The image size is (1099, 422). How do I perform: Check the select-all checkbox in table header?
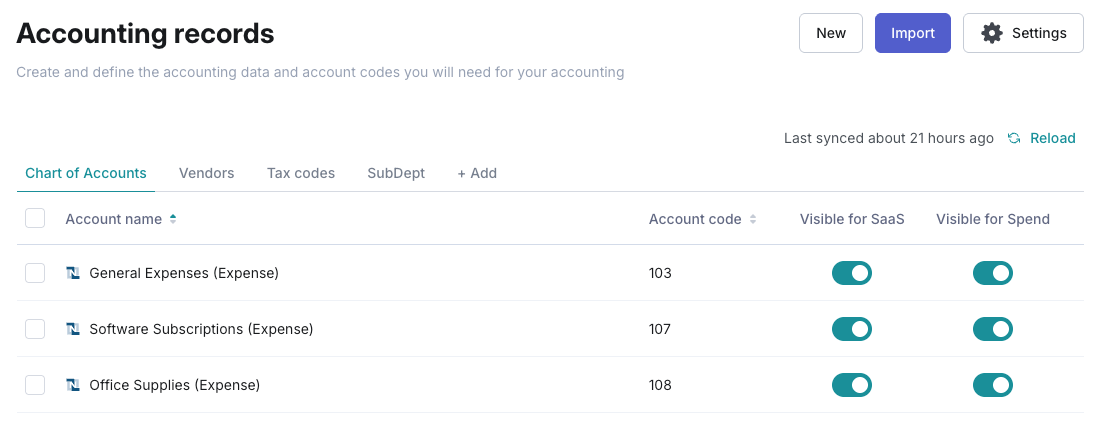click(x=35, y=218)
